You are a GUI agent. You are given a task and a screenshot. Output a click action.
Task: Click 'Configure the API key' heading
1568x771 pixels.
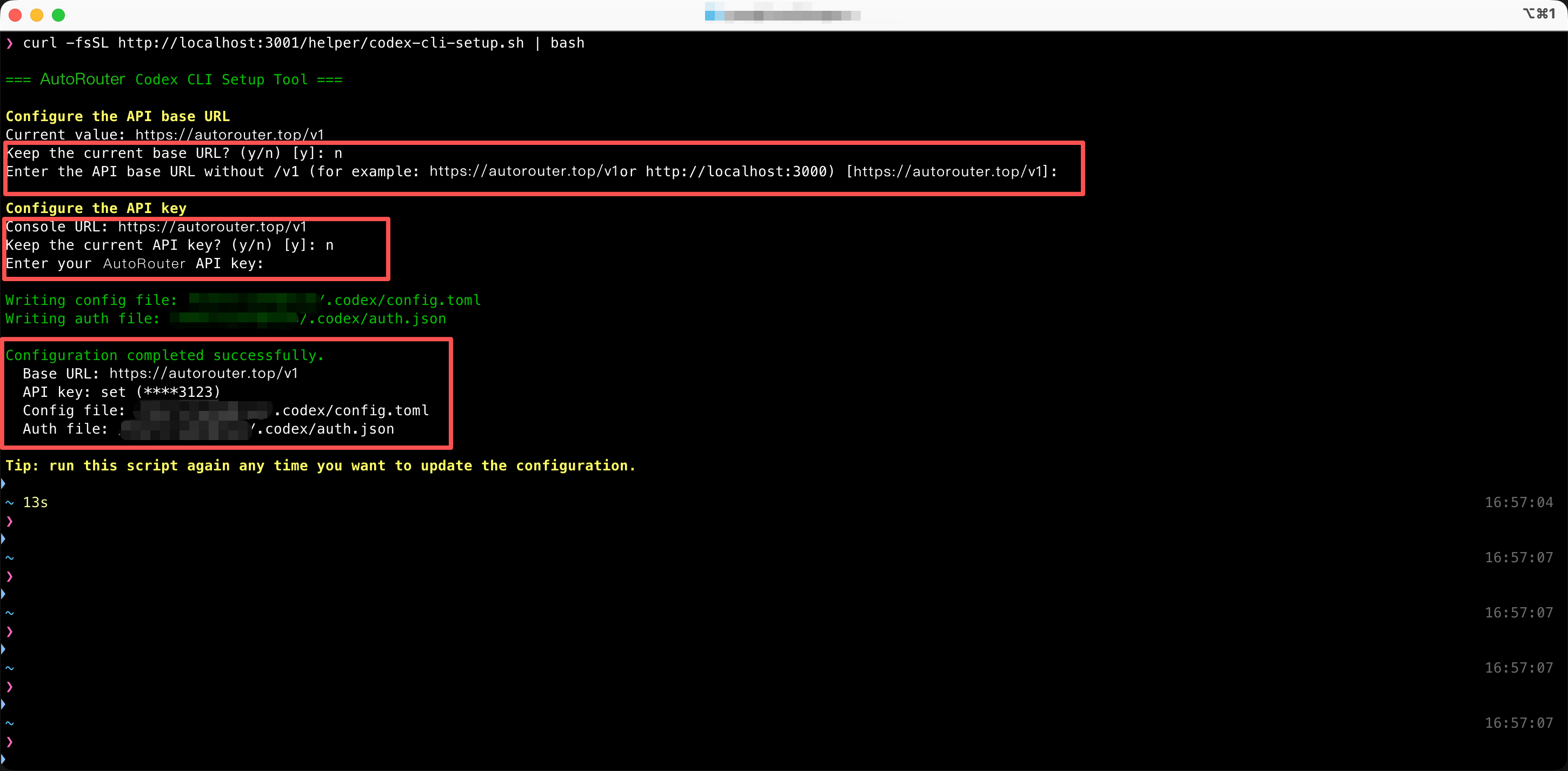tap(96, 208)
